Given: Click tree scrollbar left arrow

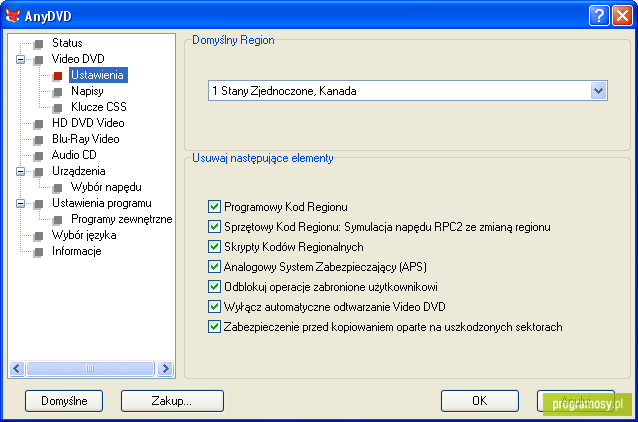Looking at the screenshot, I should pyautogui.click(x=17, y=369).
